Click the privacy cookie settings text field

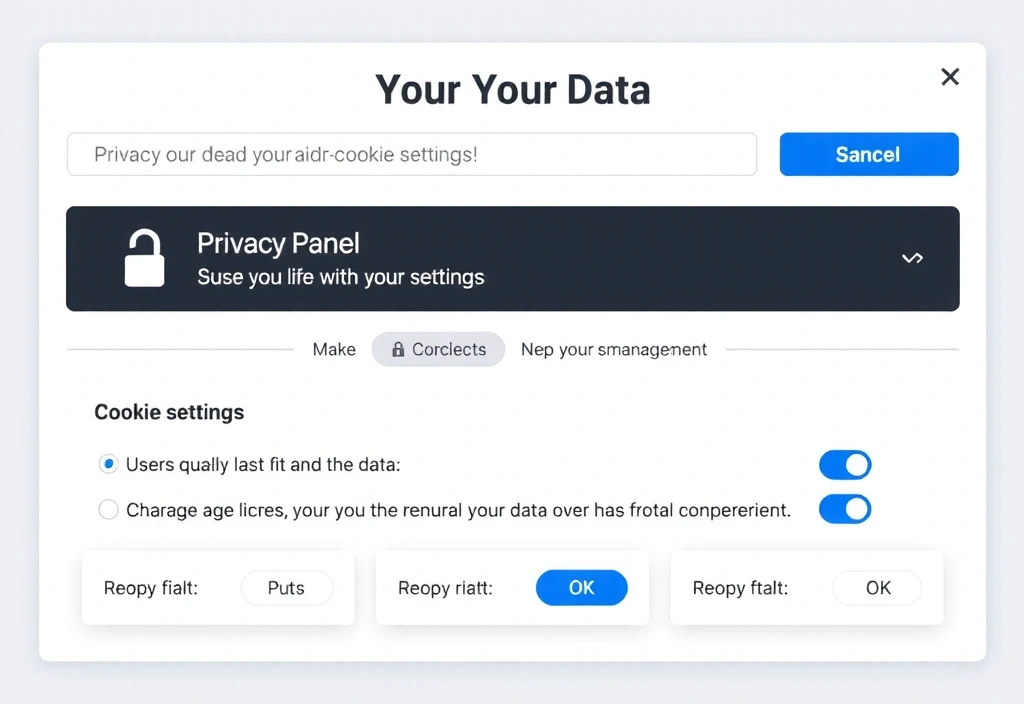[x=411, y=155]
